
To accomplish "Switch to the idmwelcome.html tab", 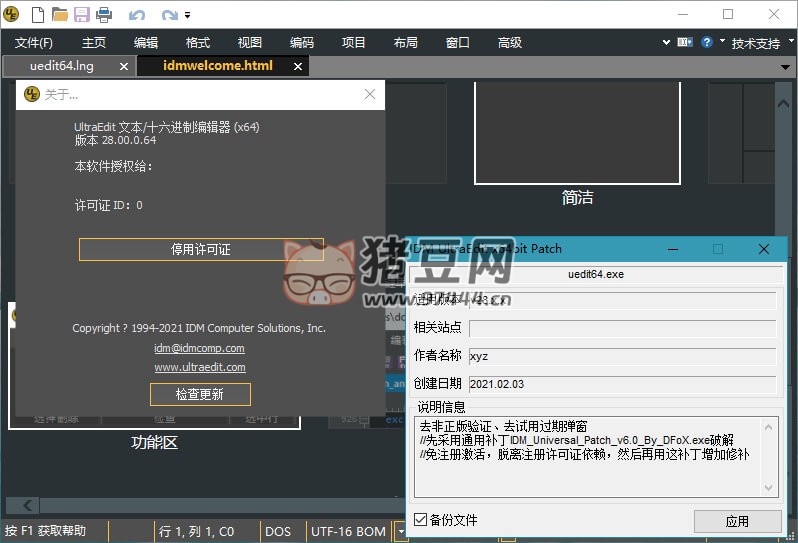I will pyautogui.click(x=216, y=66).
